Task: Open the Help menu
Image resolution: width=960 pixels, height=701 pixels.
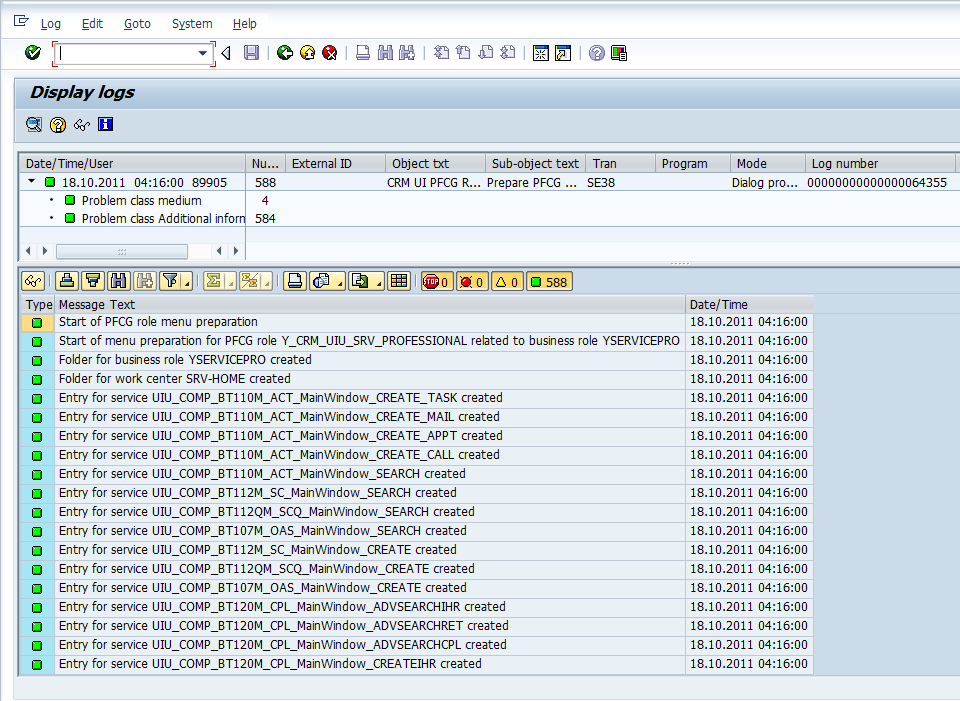Action: tap(244, 24)
